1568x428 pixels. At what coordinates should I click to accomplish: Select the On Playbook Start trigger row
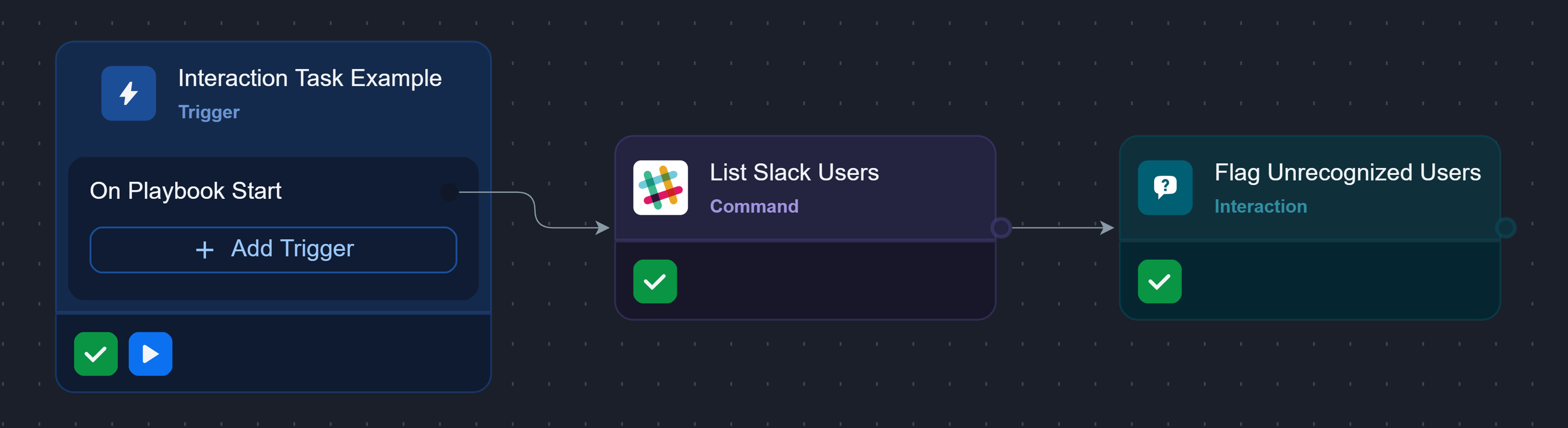186,191
